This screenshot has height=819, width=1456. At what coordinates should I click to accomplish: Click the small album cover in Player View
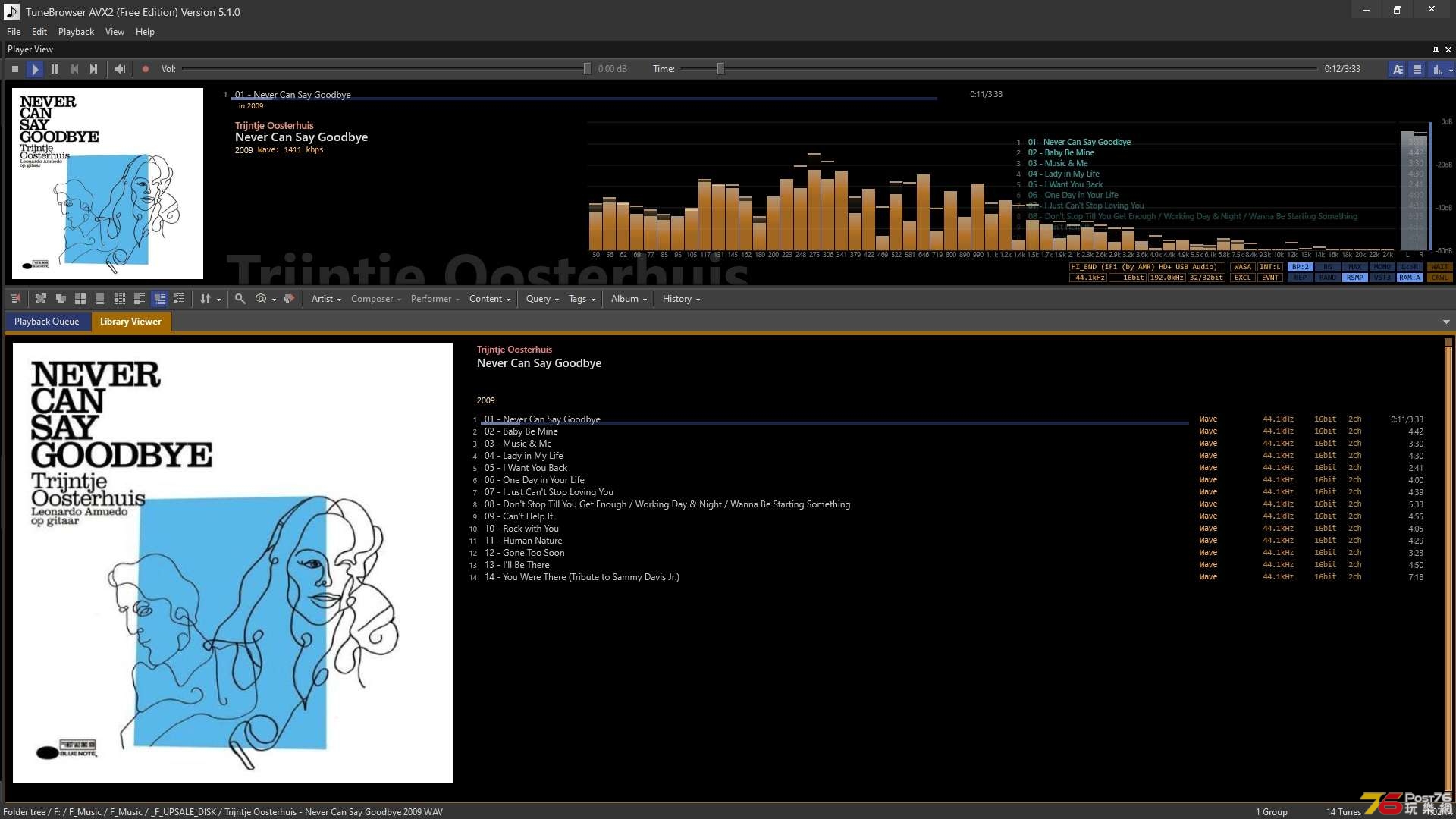108,184
